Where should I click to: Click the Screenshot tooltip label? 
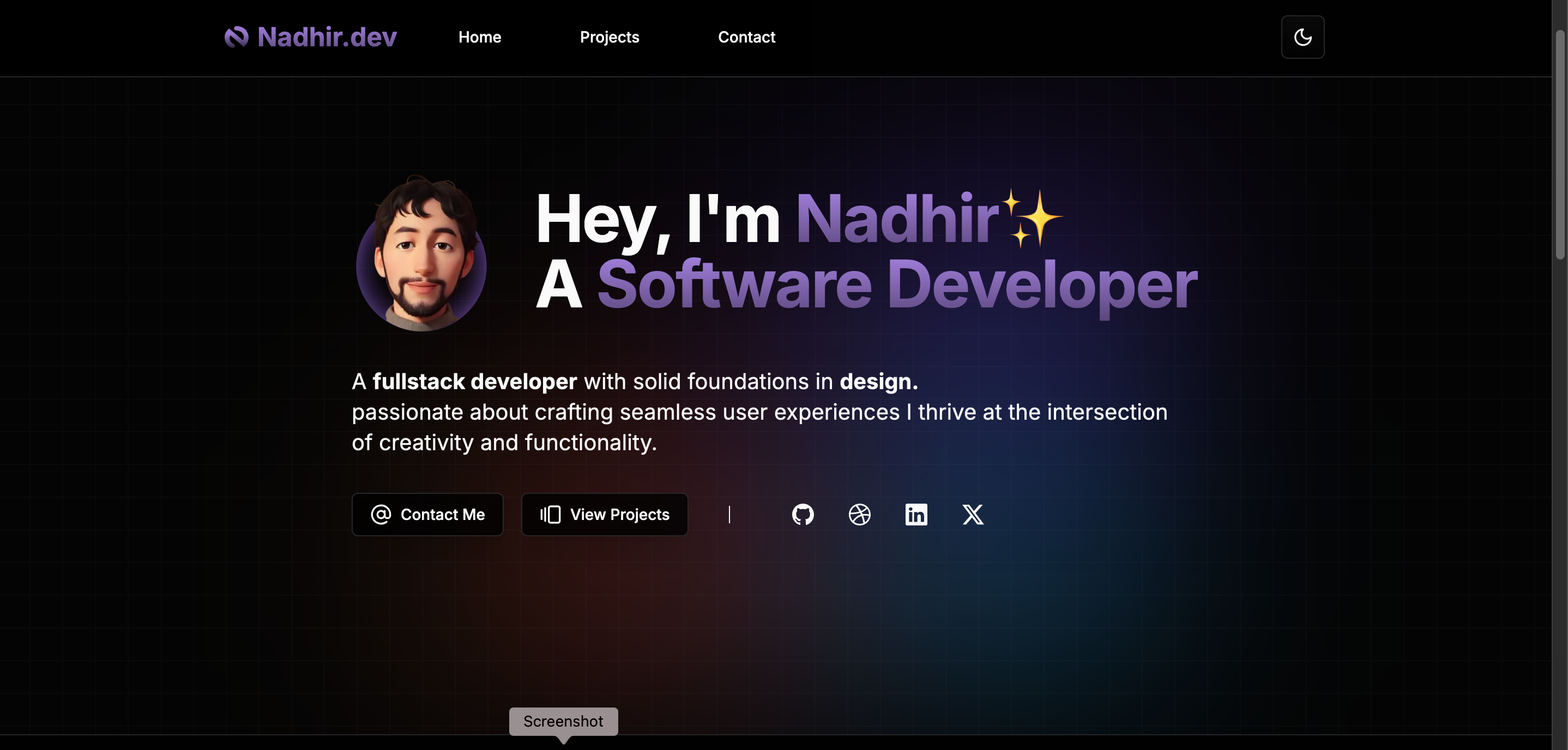click(x=563, y=722)
